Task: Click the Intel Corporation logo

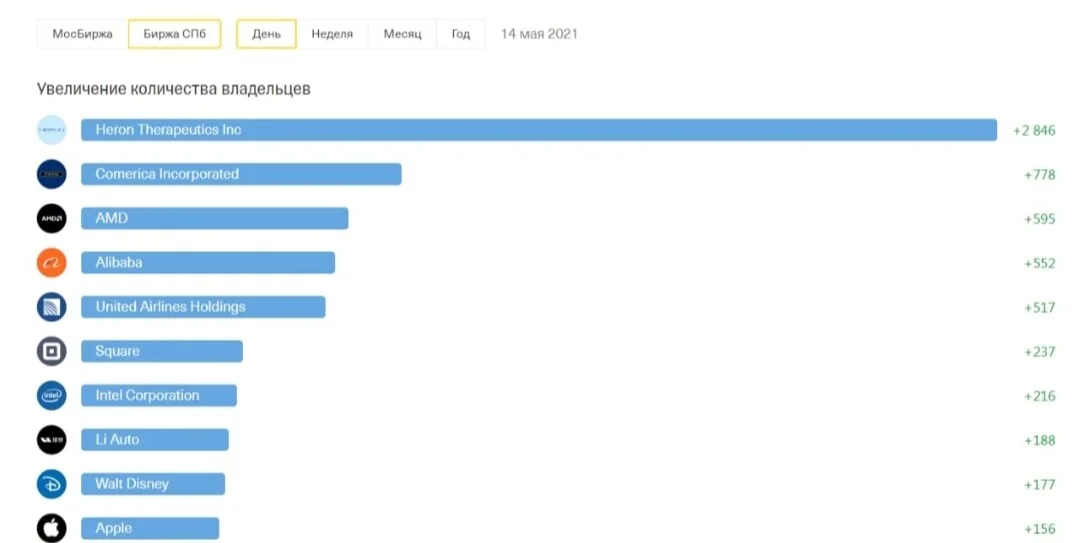Action: pyautogui.click(x=52, y=396)
